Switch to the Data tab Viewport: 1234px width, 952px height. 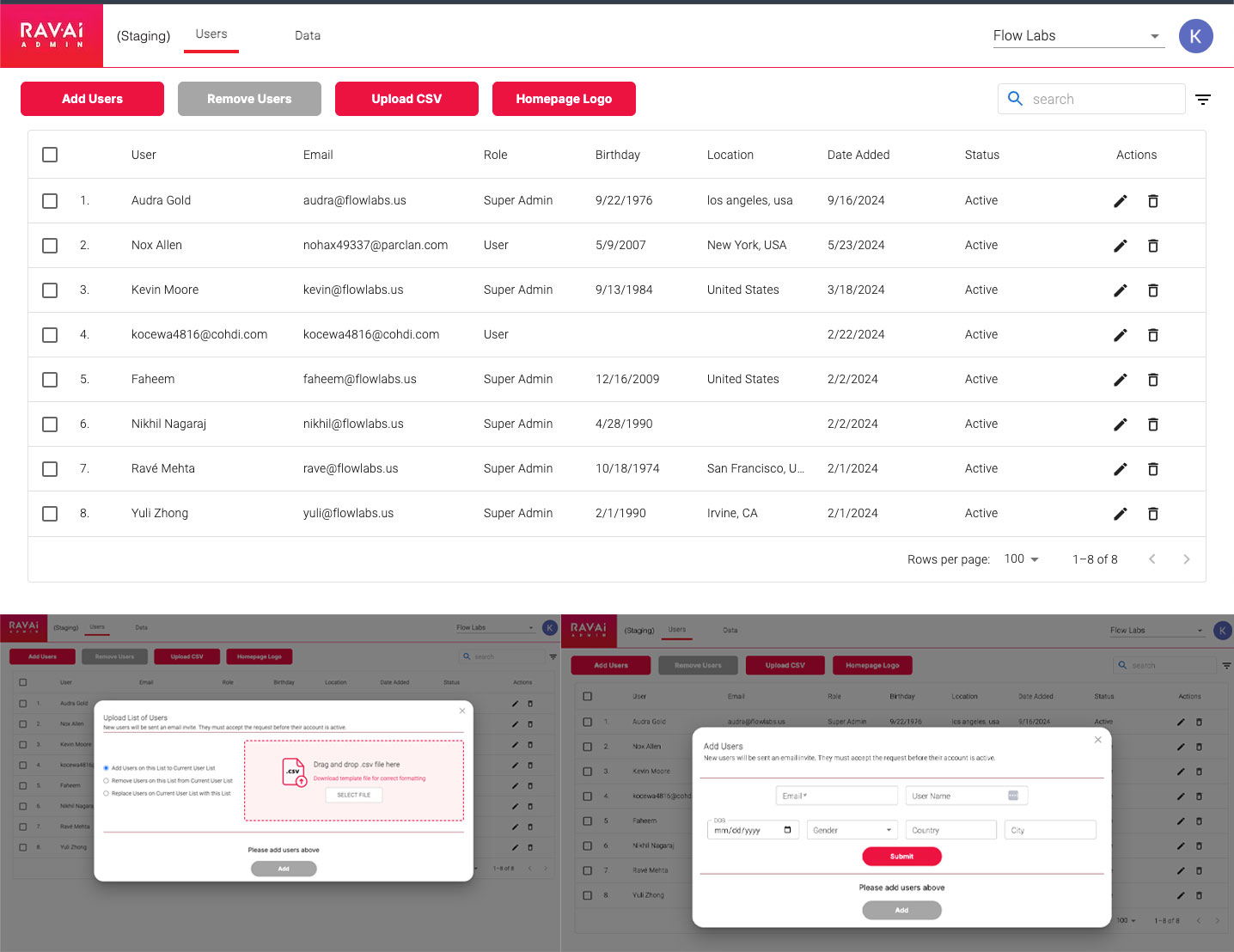(x=307, y=35)
